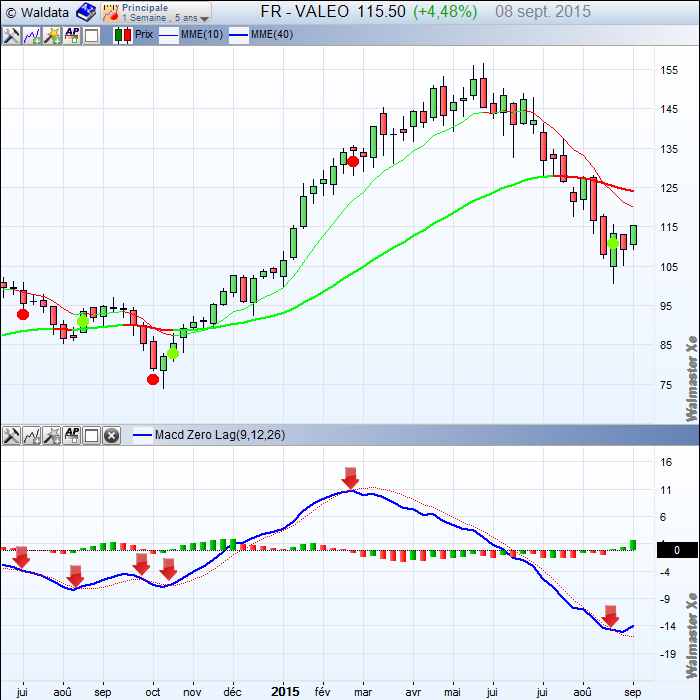Click the MME(10) legend label

pos(202,34)
